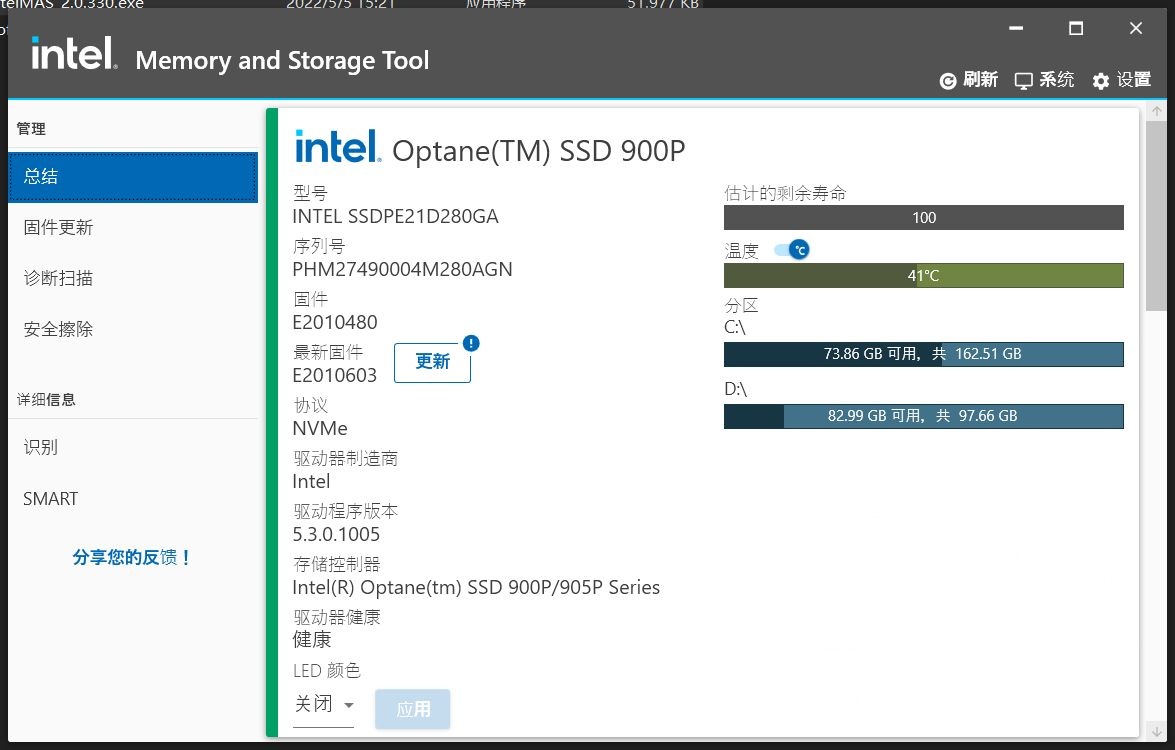Open 分享您的反馈 feedback link
Screen dimensions: 1175x750
point(132,558)
